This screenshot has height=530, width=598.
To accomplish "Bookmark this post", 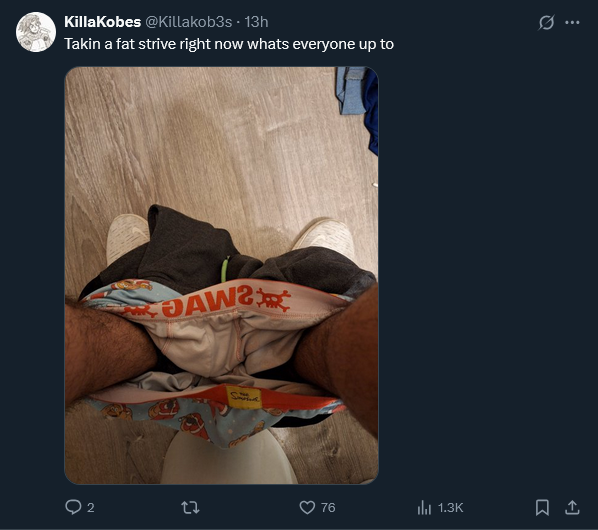I will 542,508.
